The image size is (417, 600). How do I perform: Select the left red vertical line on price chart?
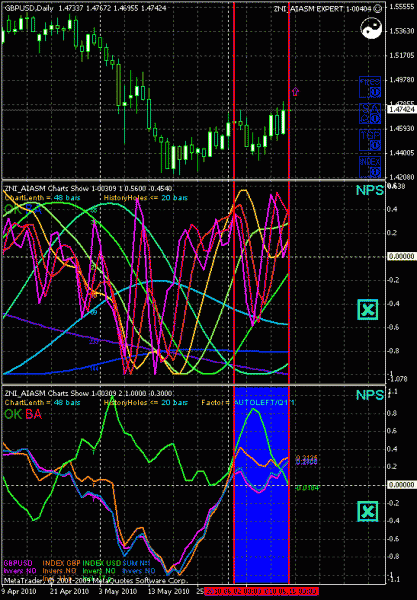click(x=234, y=90)
